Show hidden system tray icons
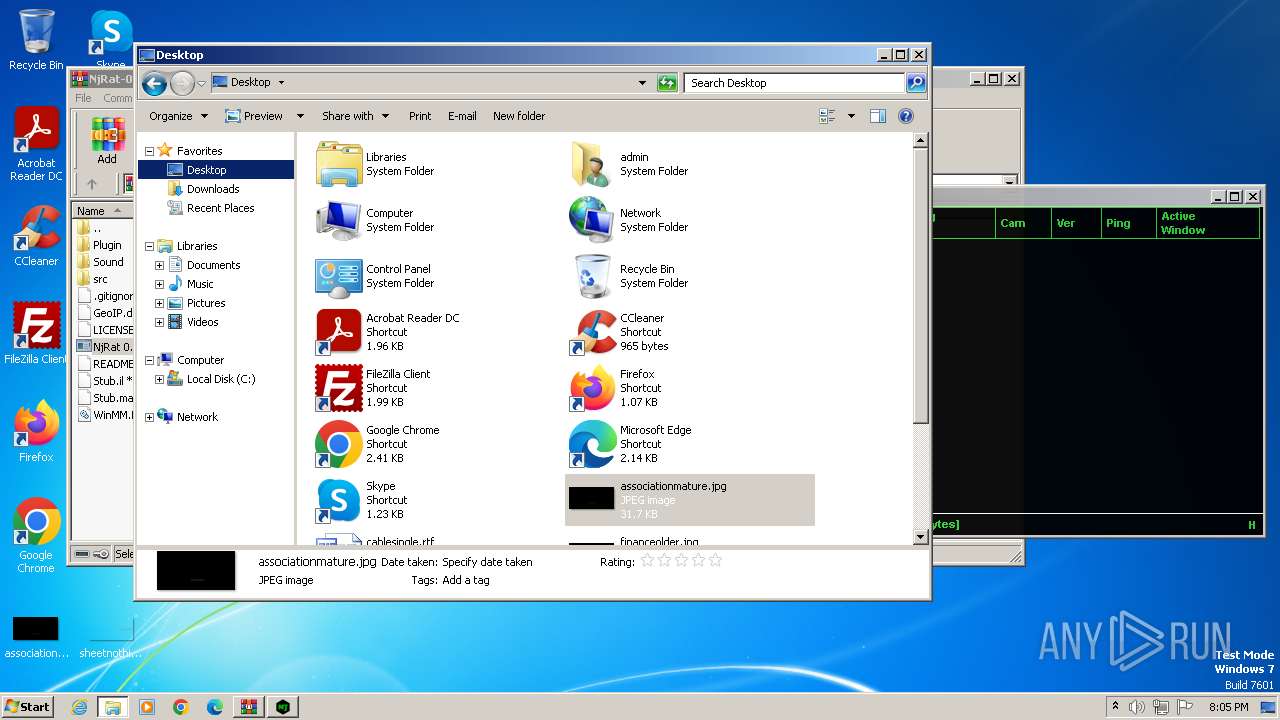The width and height of the screenshot is (1280, 720). 1115,707
